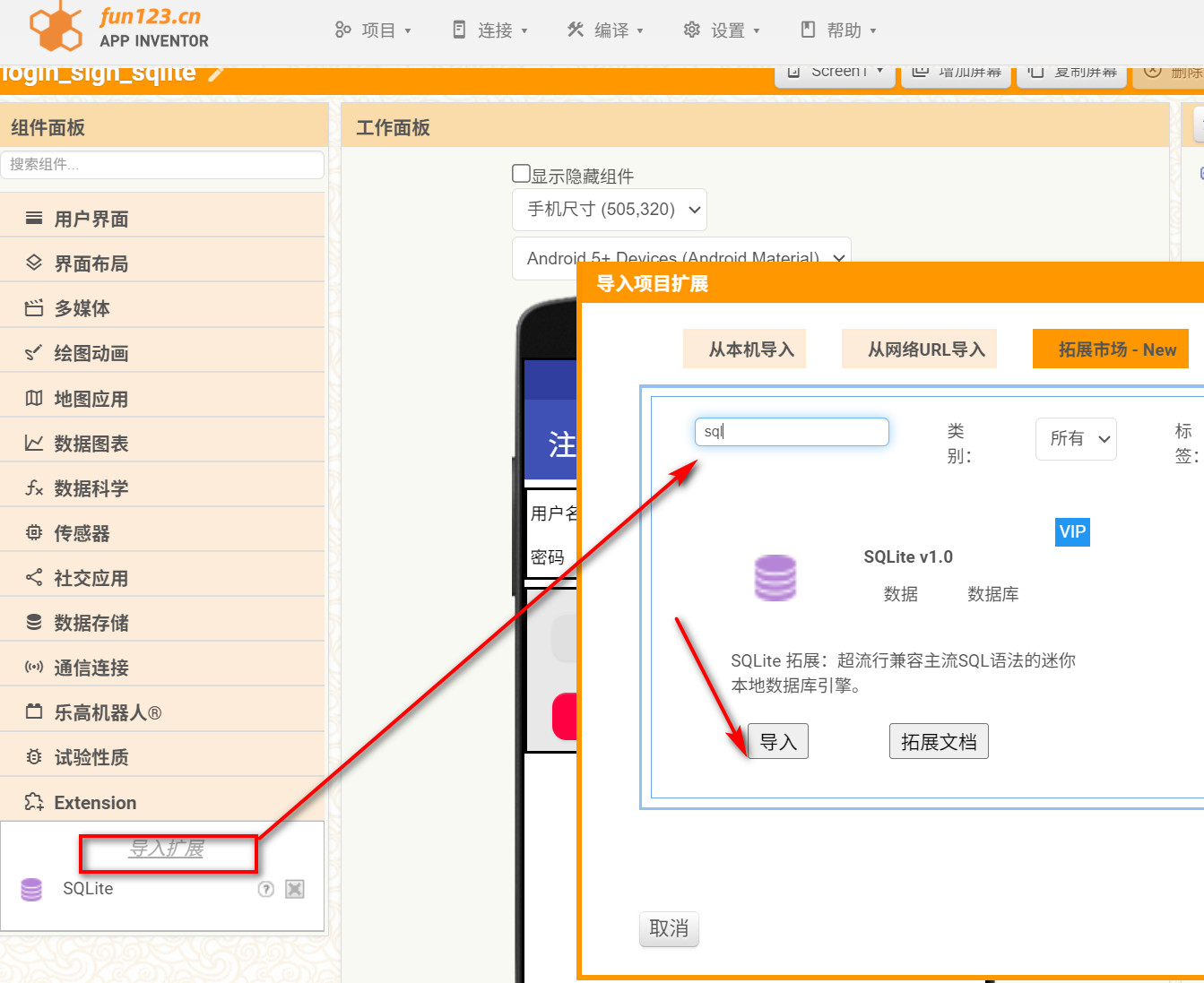Click the 数据图表 chart icon
The image size is (1204, 983).
pyautogui.click(x=34, y=444)
